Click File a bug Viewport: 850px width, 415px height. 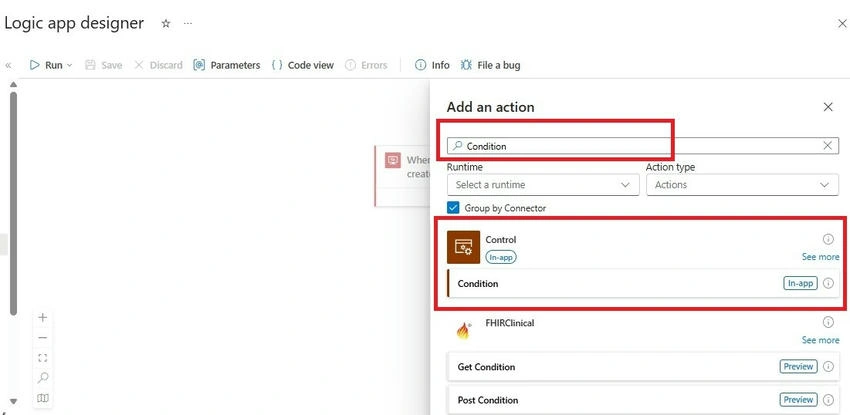tap(490, 65)
